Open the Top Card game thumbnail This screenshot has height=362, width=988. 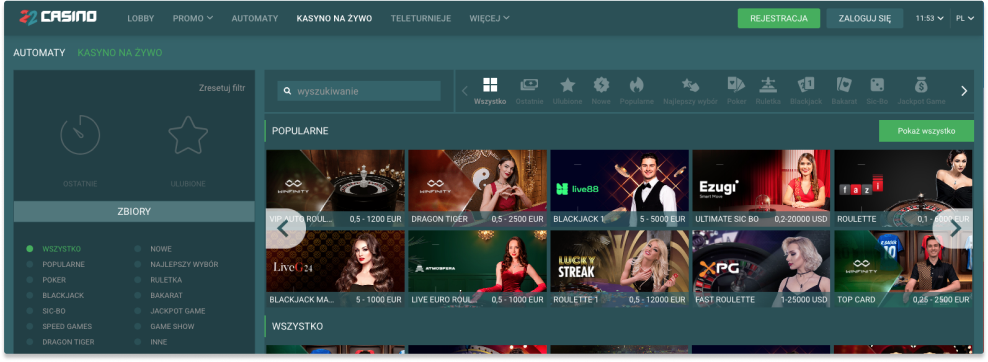pos(904,269)
